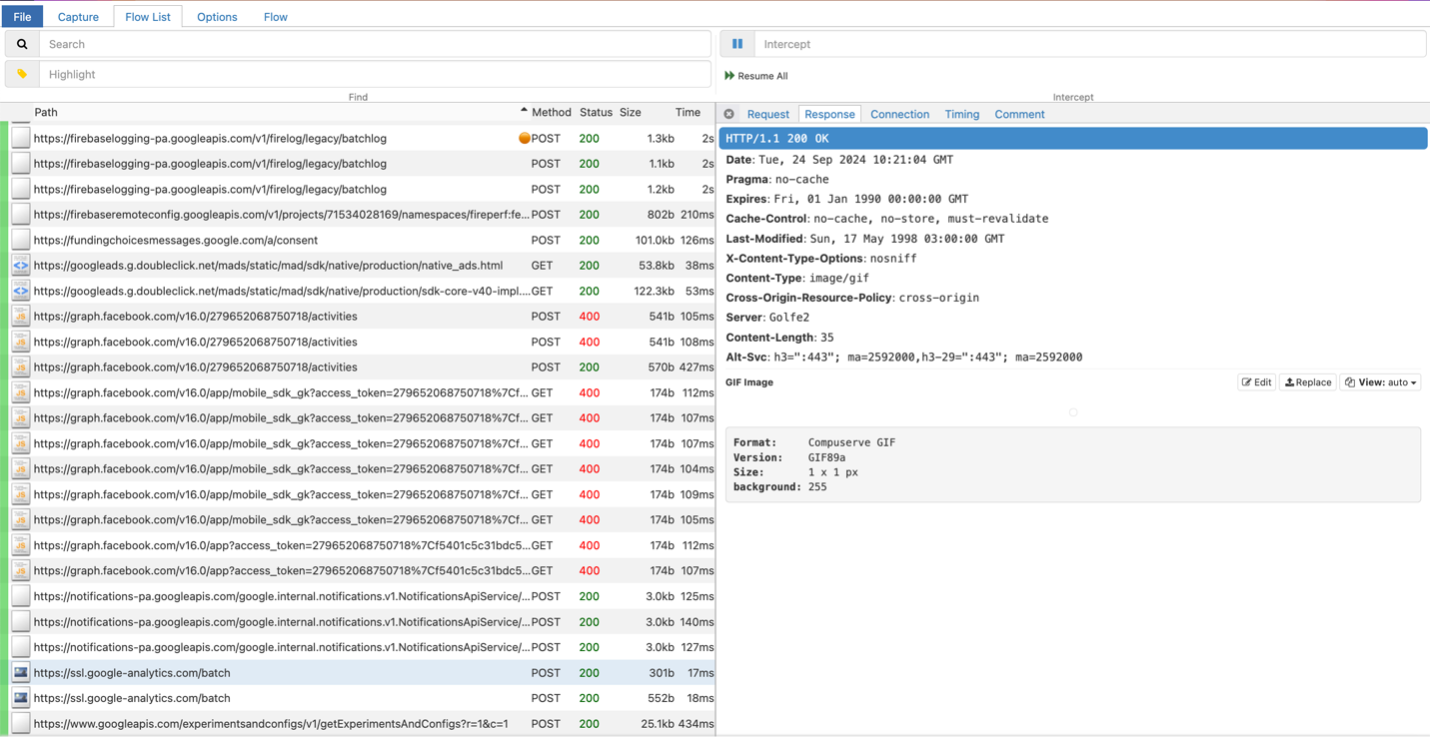Click image icon of selected google-analytics flow

[x=20, y=673]
